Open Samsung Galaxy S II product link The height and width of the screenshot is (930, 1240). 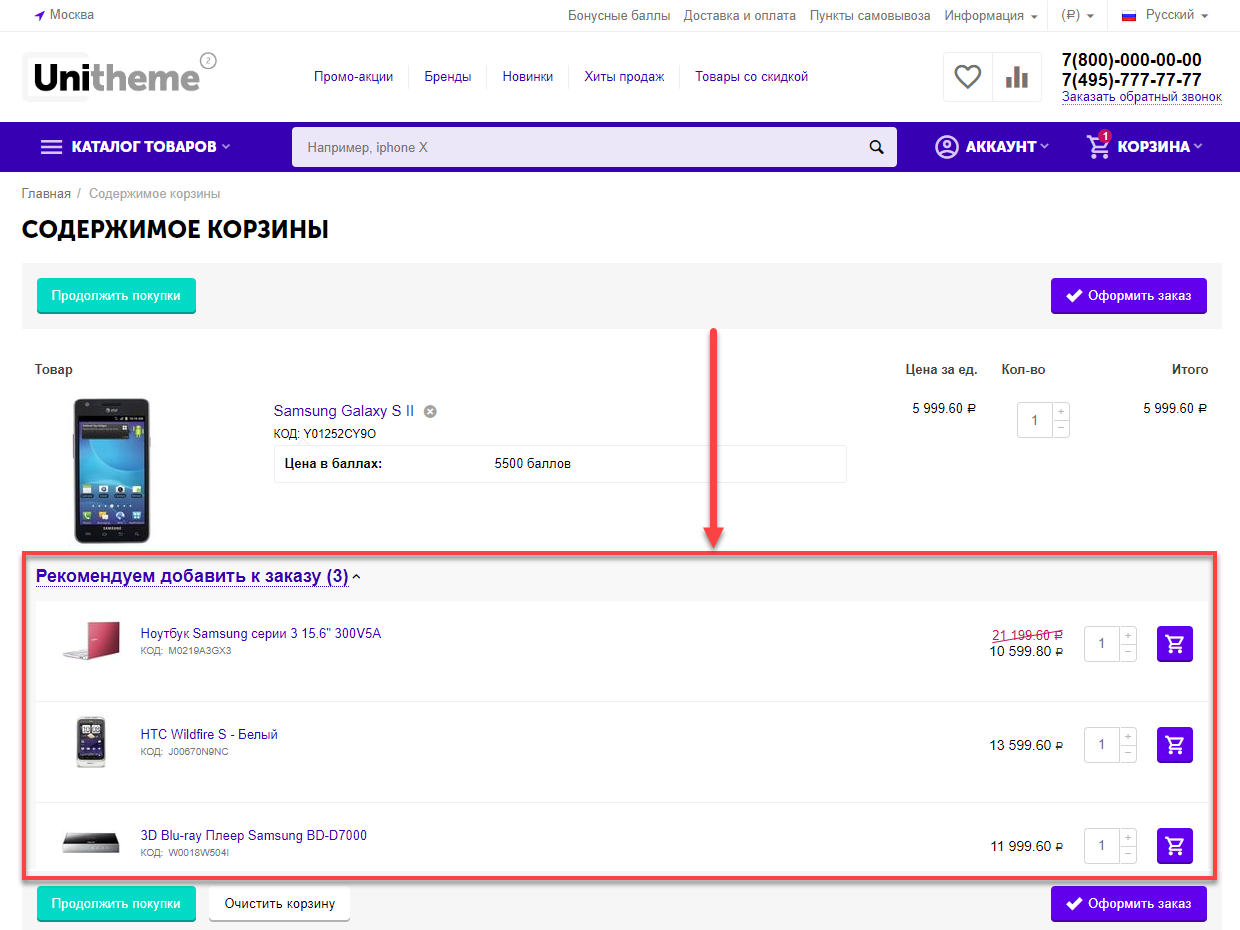coord(344,411)
